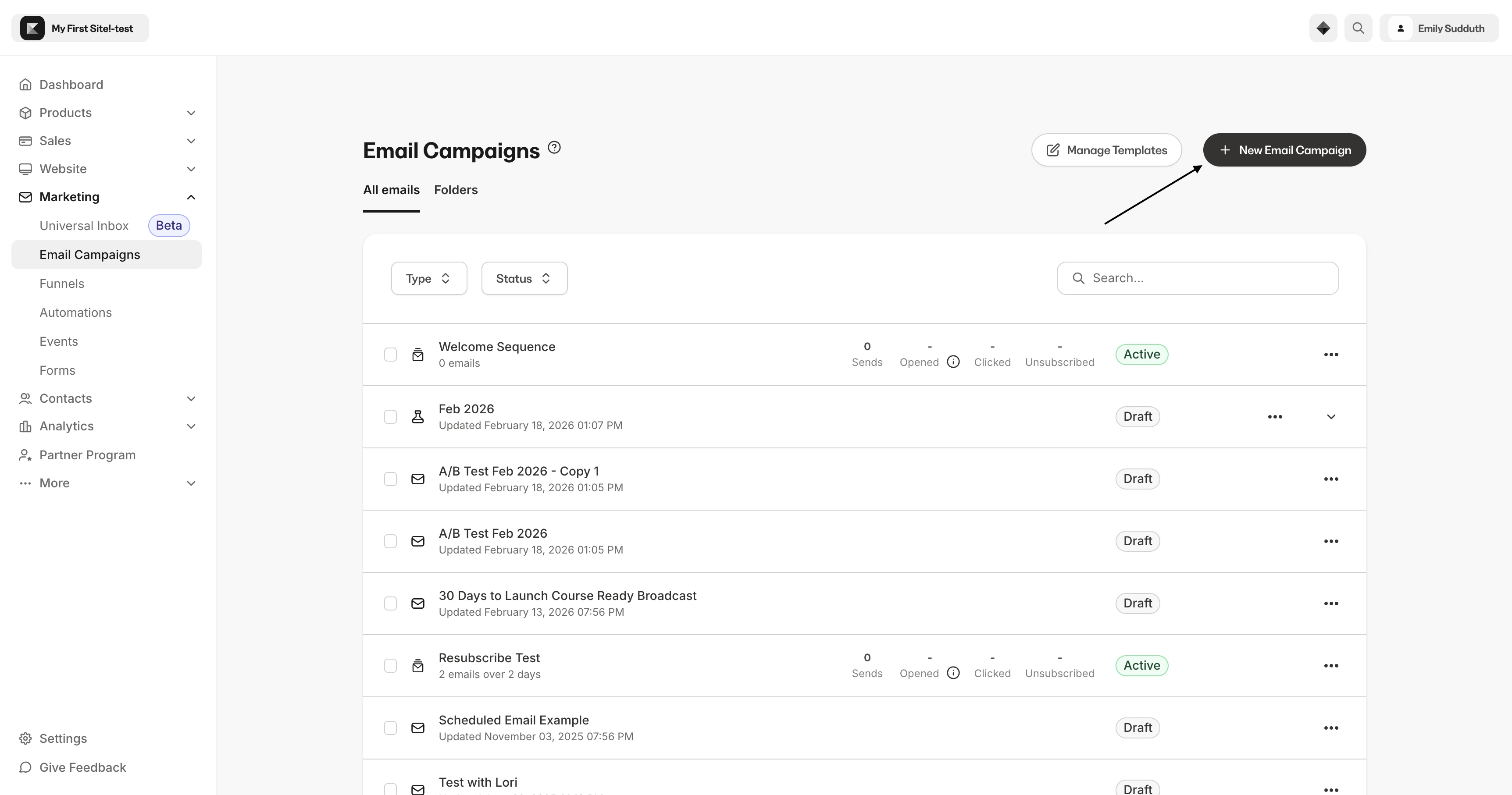The height and width of the screenshot is (795, 1512).
Task: Switch to the Folders tab
Action: pos(456,189)
